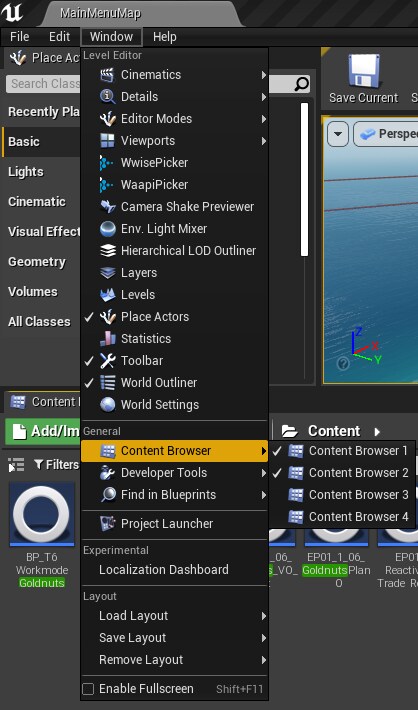
Task: Click the Camera Shake Previewer icon
Action: 107,206
